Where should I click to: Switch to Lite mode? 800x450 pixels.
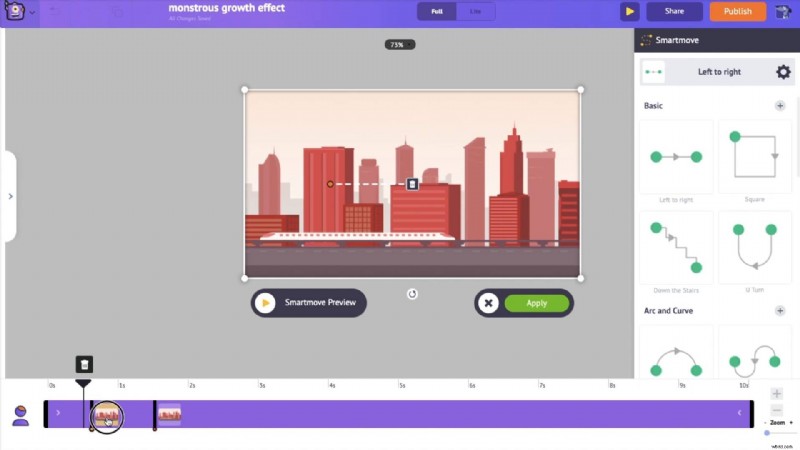[x=475, y=11]
